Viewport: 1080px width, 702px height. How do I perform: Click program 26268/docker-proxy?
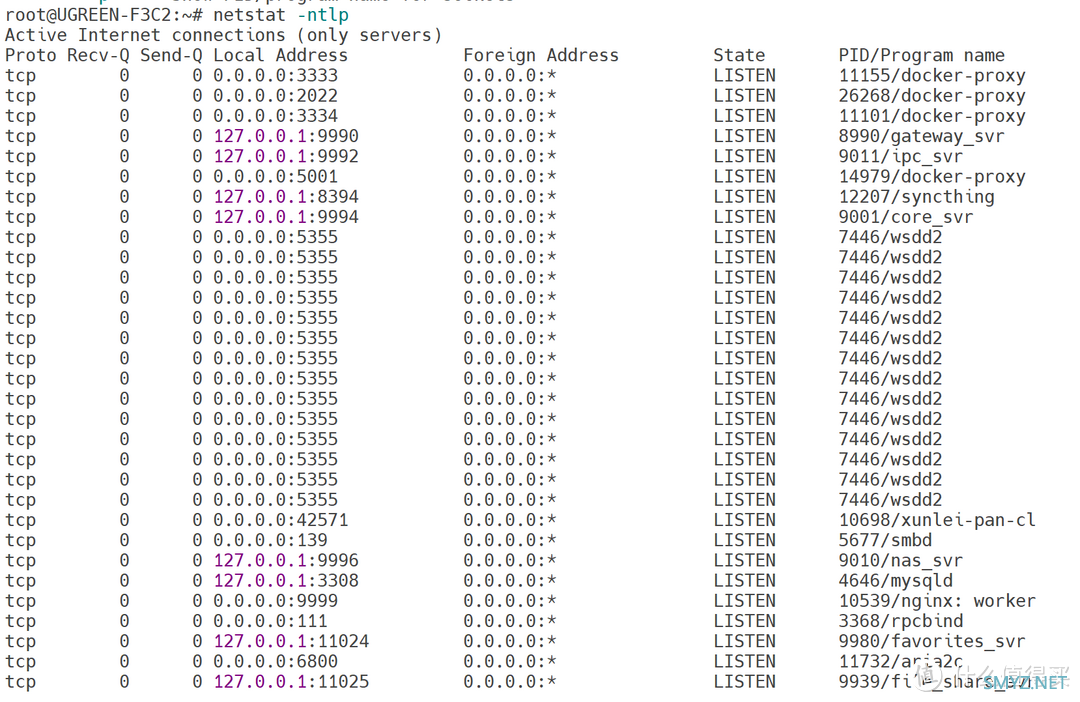point(932,95)
